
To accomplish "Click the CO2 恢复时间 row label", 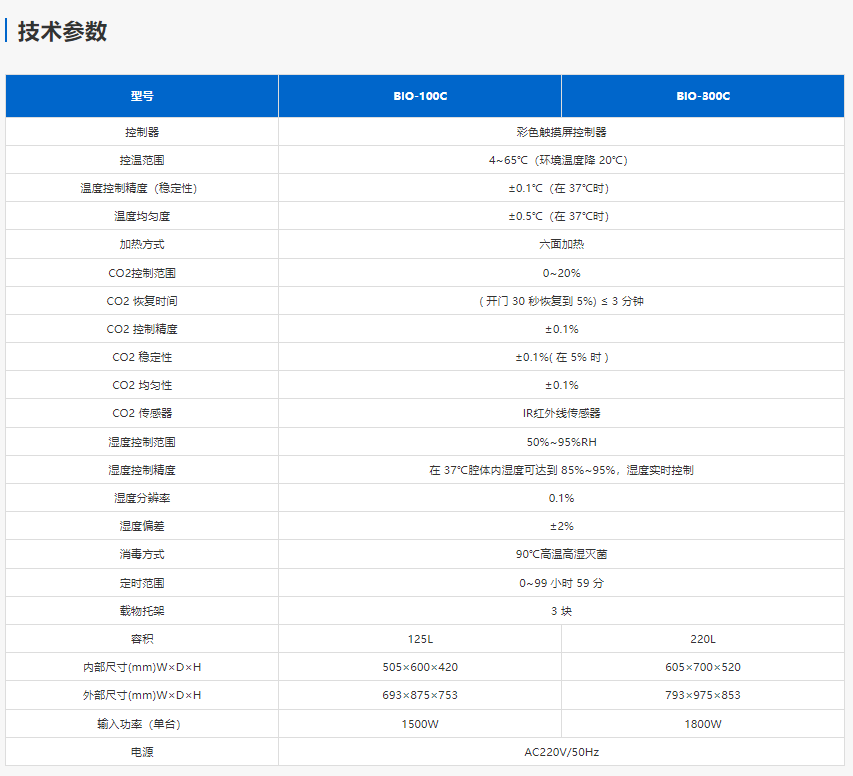I will click(x=142, y=301).
